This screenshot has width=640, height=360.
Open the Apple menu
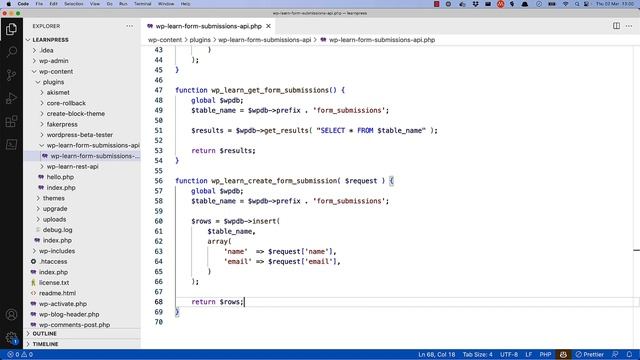click(x=8, y=4)
